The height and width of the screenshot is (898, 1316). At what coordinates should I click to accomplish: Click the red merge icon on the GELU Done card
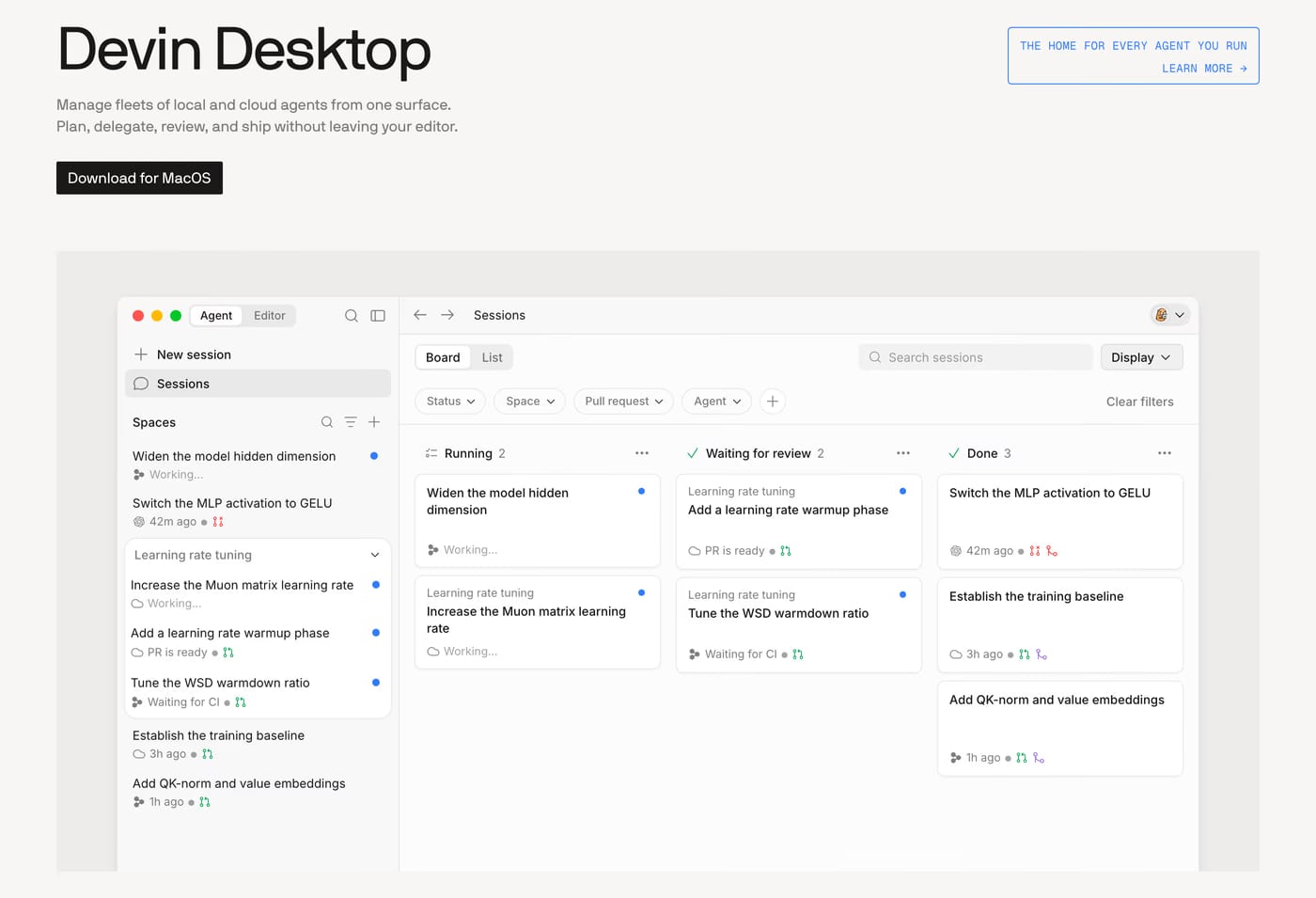click(1052, 551)
